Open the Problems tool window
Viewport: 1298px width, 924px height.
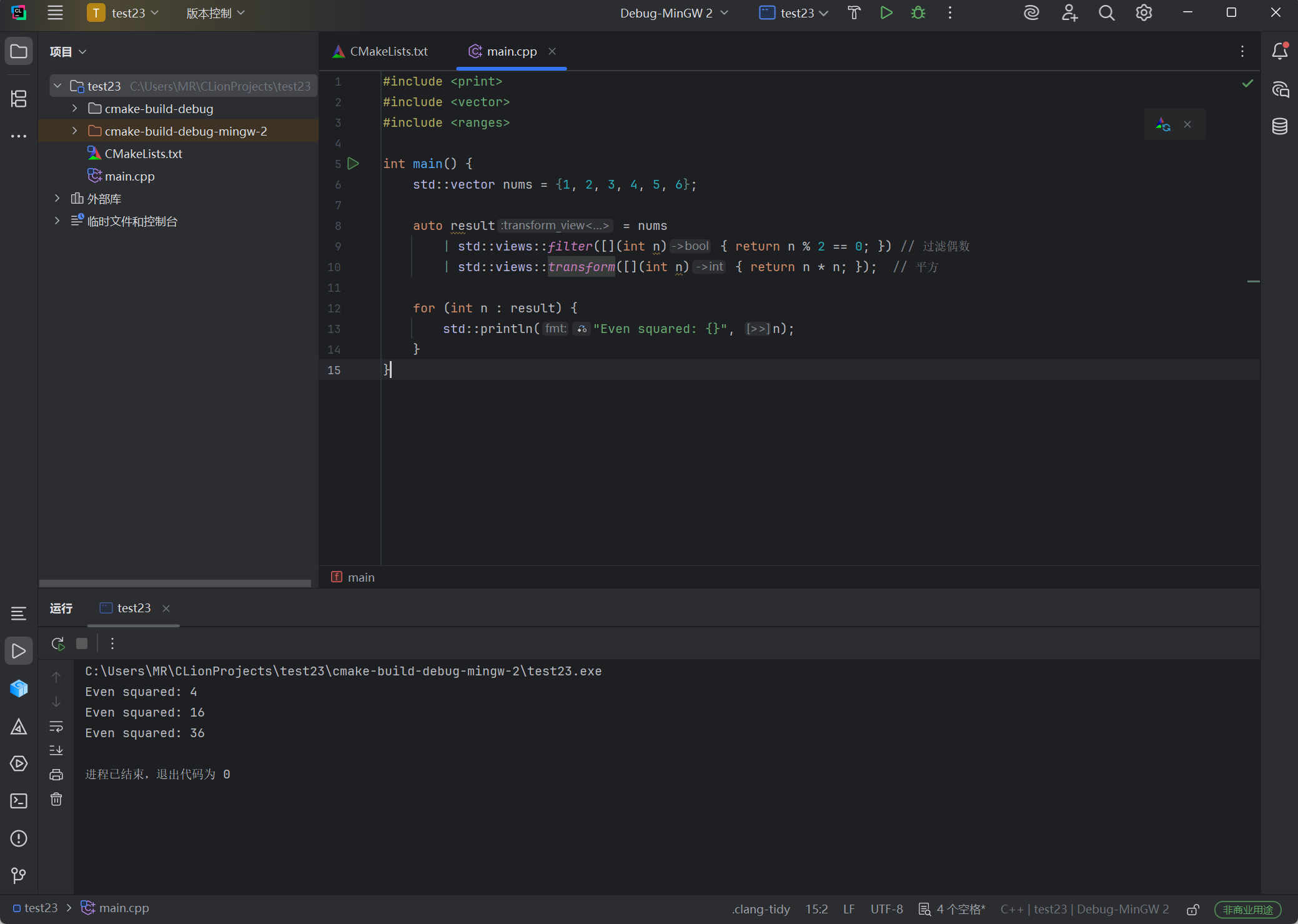(x=19, y=838)
